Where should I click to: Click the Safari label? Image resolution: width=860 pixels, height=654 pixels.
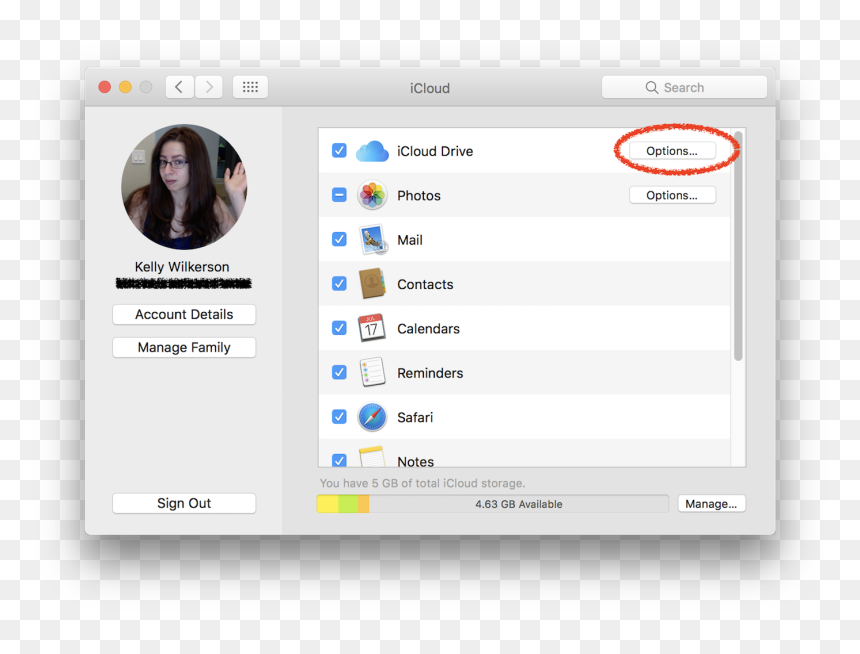tap(415, 418)
